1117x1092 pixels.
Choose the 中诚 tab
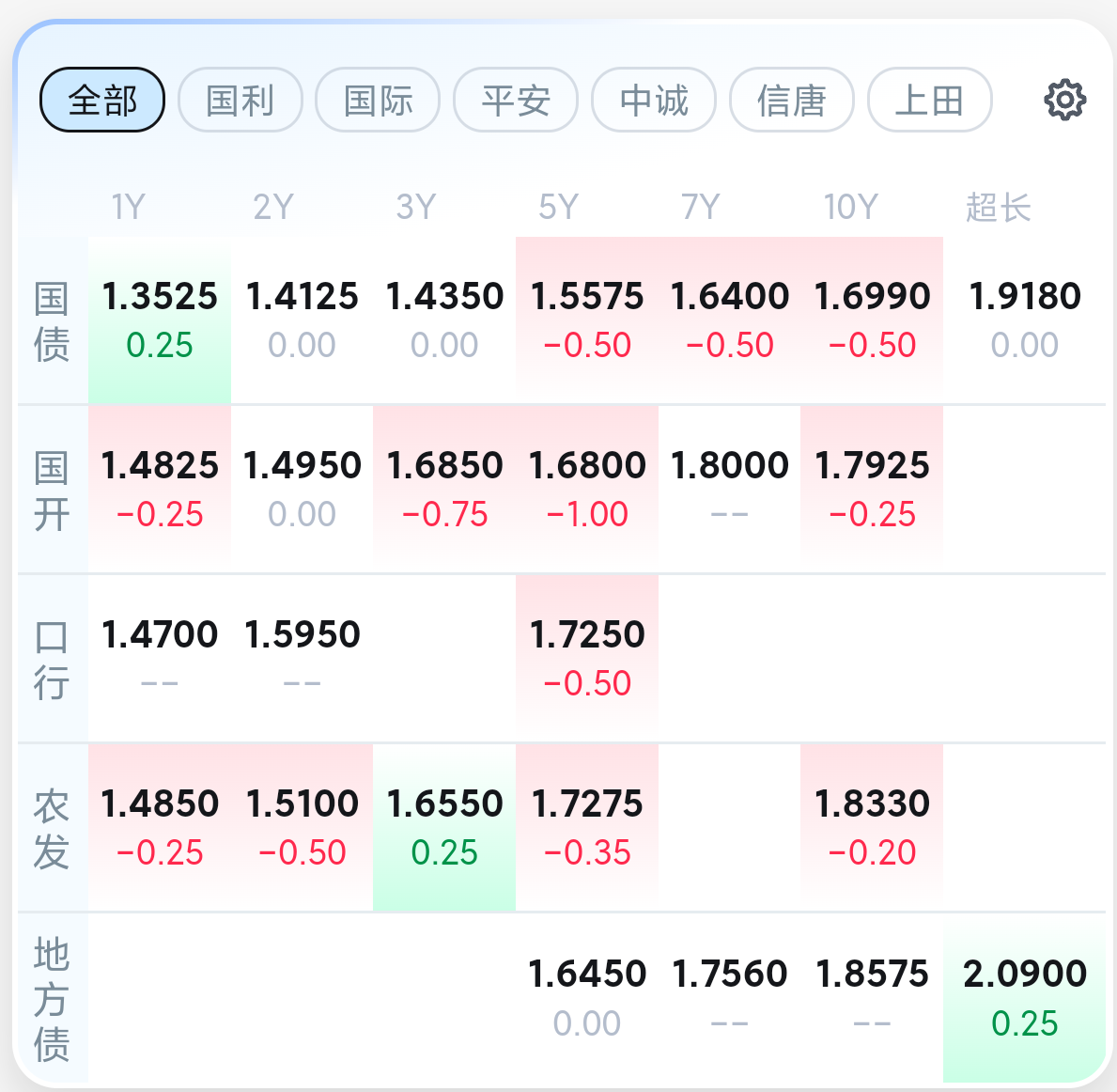654,100
